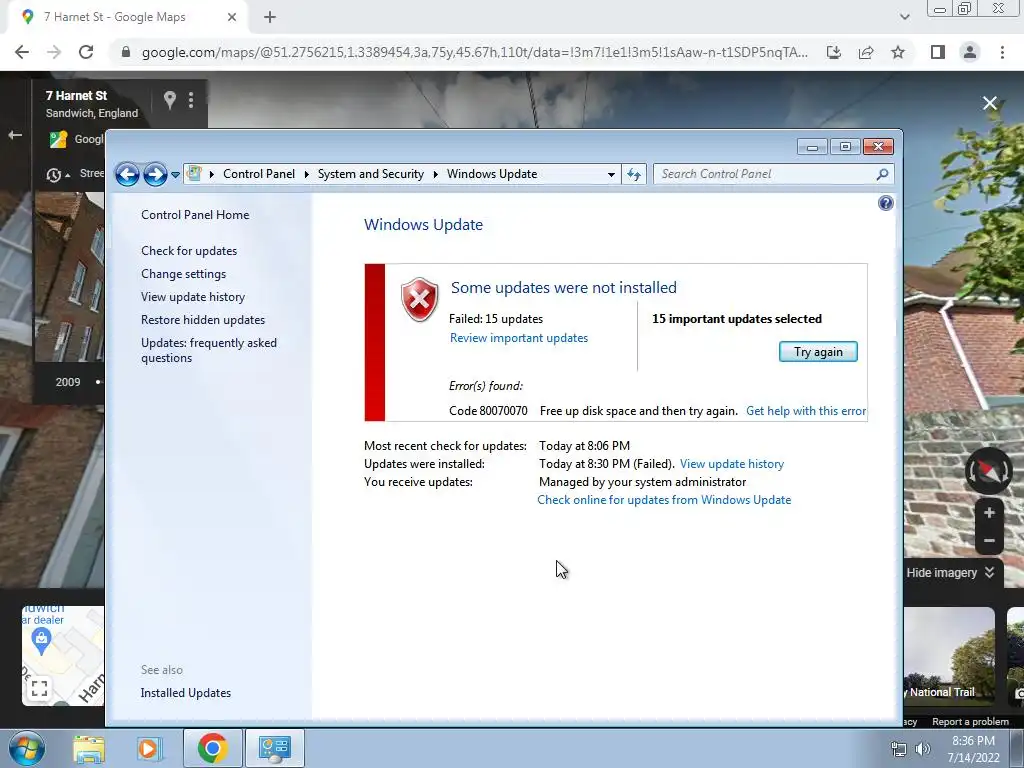Image resolution: width=1024 pixels, height=768 pixels.
Task: Click the Control Panel icon in address bar
Action: 194,173
